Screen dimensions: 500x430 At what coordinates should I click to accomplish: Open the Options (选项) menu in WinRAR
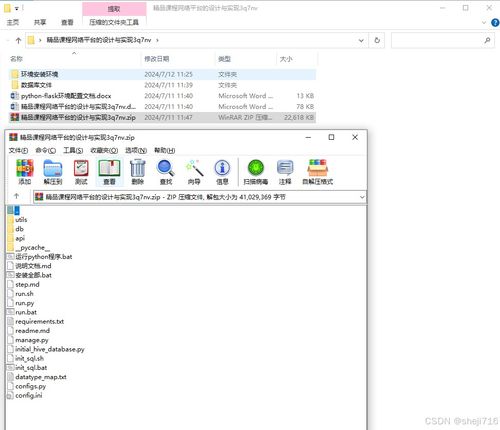click(136, 151)
